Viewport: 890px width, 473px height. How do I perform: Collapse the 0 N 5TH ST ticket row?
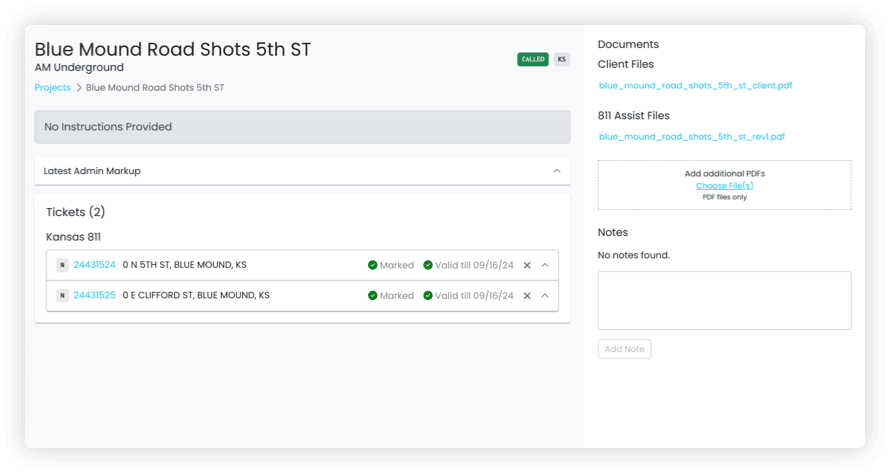[545, 266]
